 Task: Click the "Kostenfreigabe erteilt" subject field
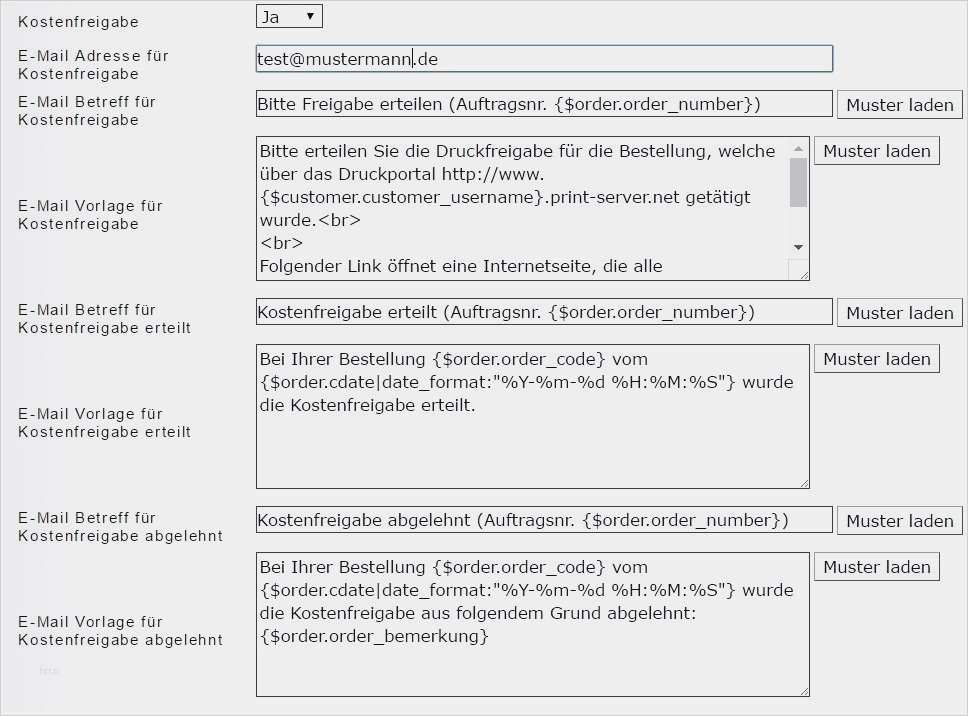544,311
